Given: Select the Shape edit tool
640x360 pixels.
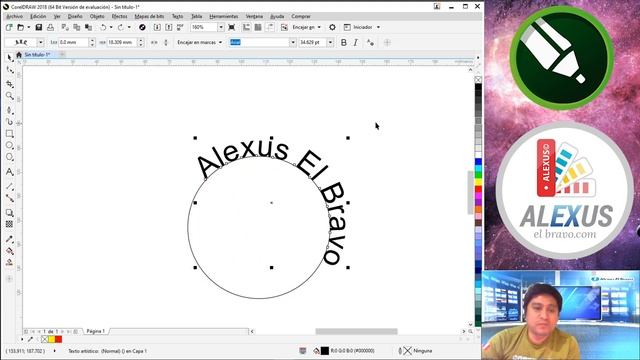Looking at the screenshot, I should point(10,71).
